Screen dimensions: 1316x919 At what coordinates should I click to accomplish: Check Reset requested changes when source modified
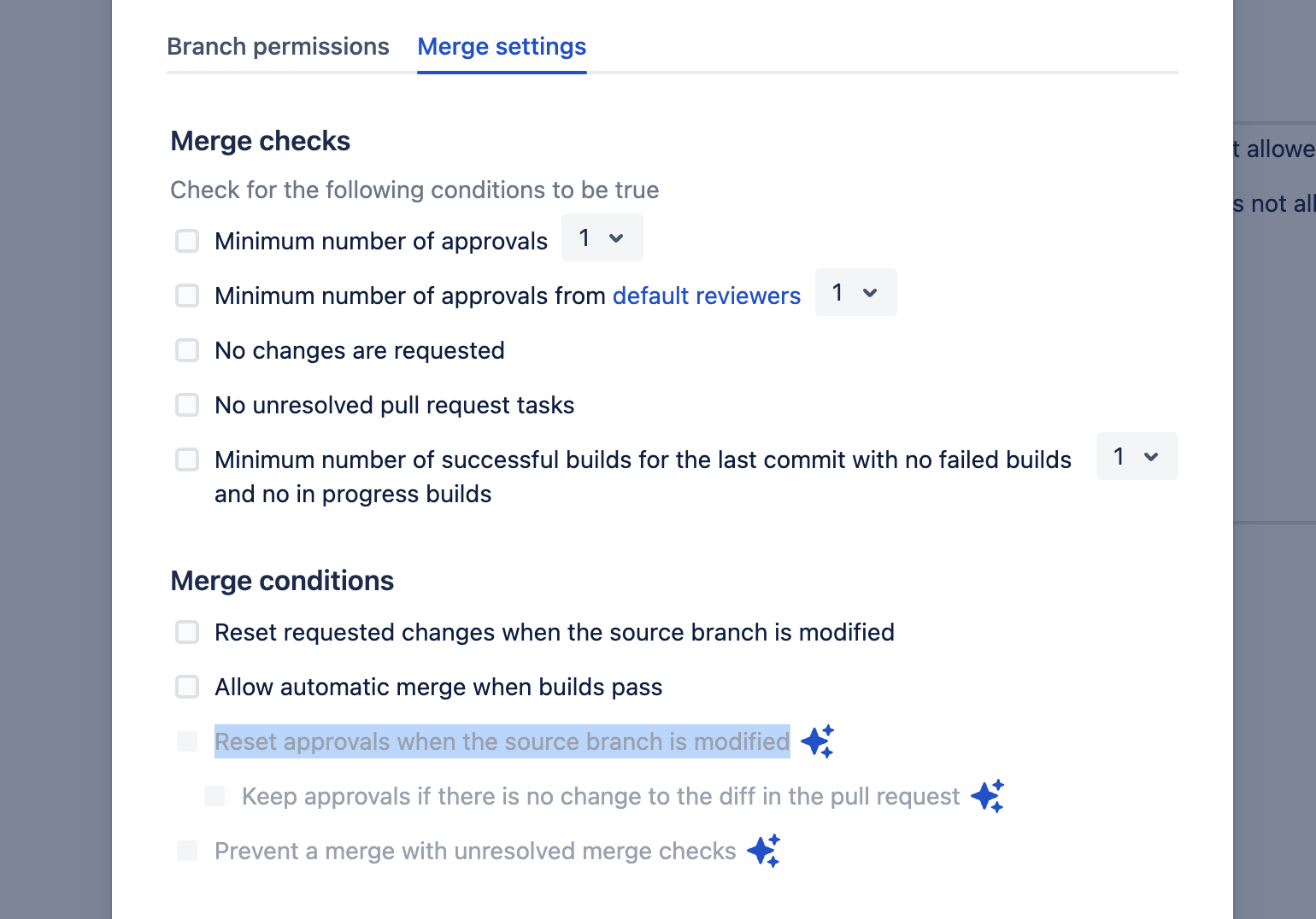pos(187,632)
